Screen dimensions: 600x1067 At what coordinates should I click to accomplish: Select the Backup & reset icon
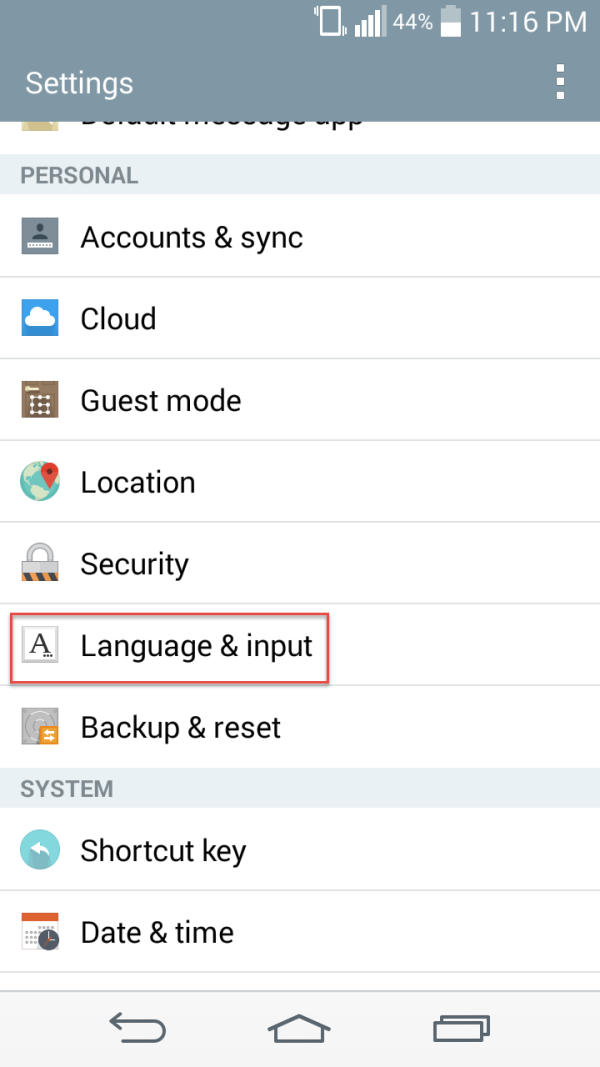click(40, 727)
